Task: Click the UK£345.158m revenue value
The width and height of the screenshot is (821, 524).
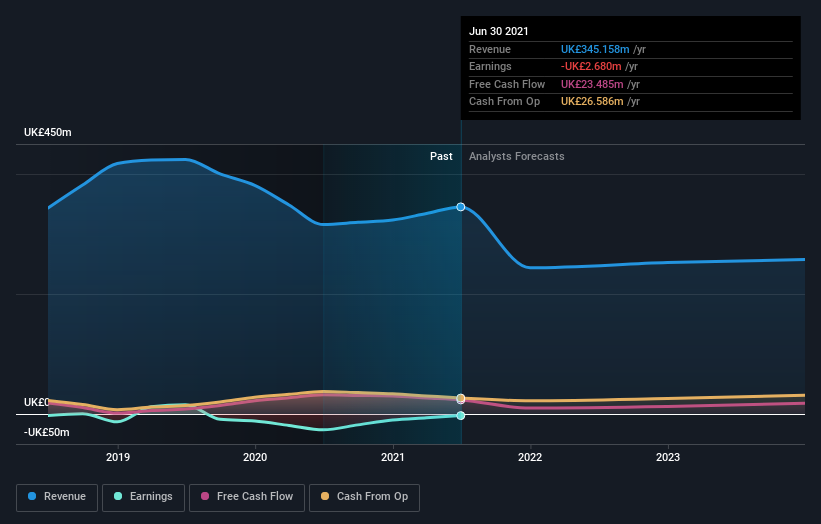Action: (x=595, y=49)
